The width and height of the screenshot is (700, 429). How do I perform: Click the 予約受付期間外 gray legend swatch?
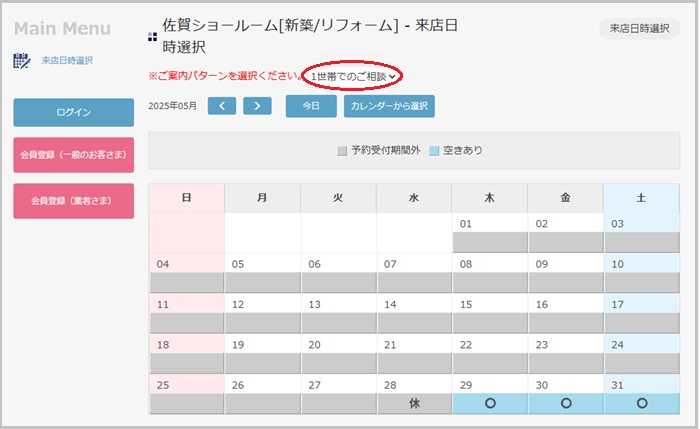tap(342, 151)
